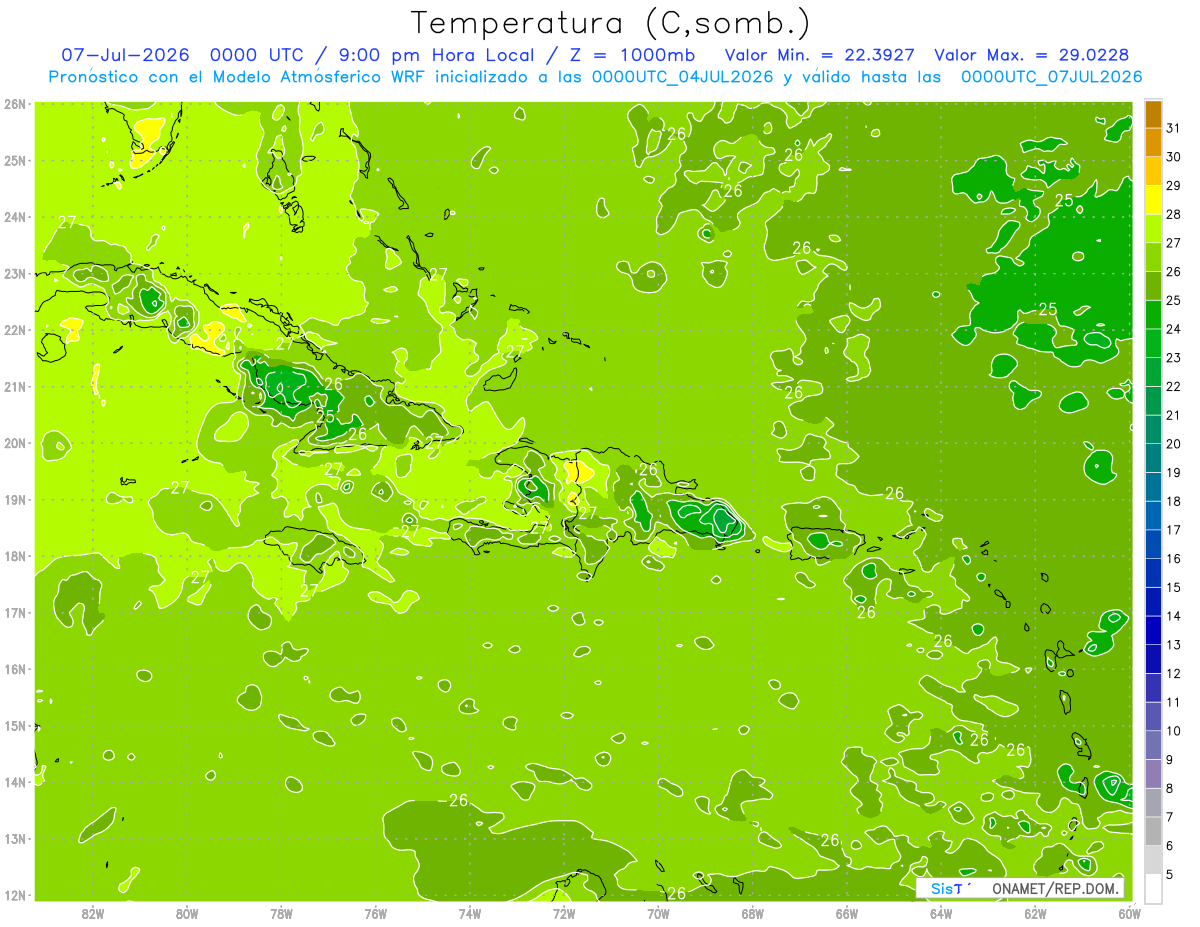Click the white swatch below 5 on colorbar
Screen dimensions: 1200x927
[1153, 888]
